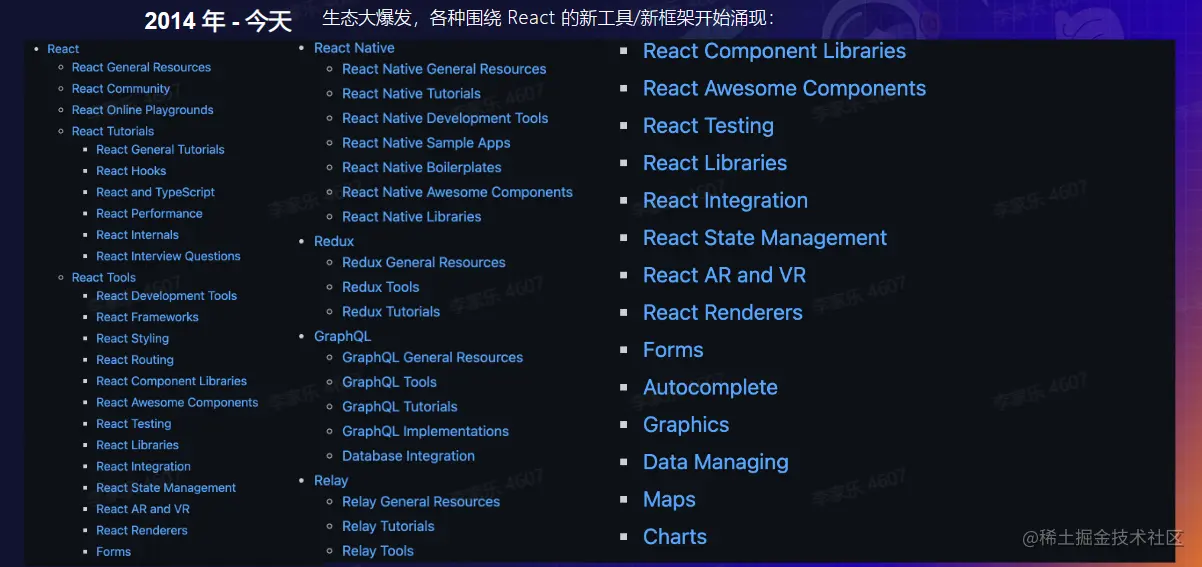This screenshot has width=1202, height=567.
Task: Jump to GraphQL Implementations
Action: click(425, 431)
